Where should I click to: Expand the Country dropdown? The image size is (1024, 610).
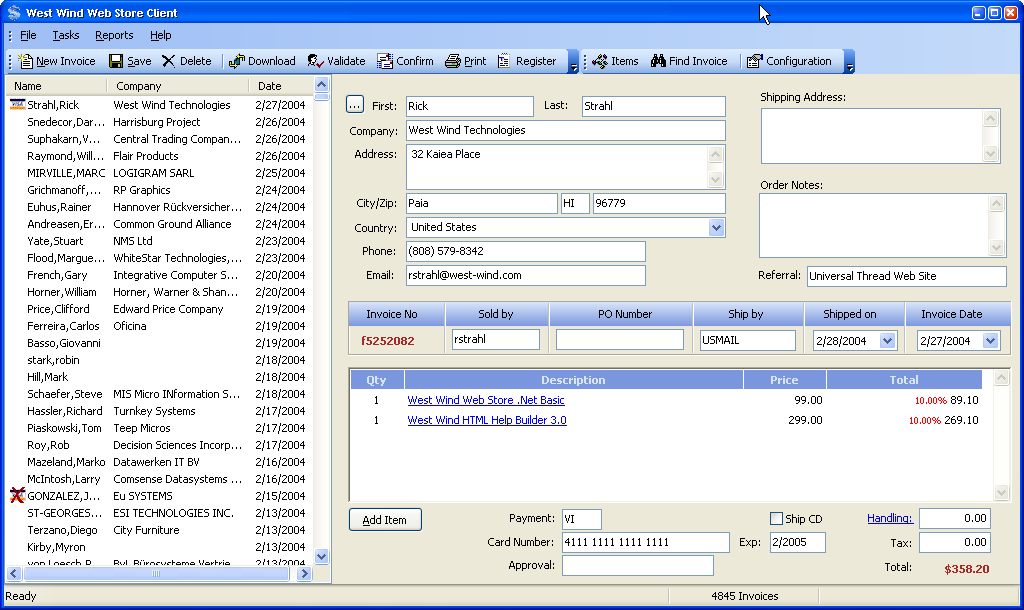[716, 227]
